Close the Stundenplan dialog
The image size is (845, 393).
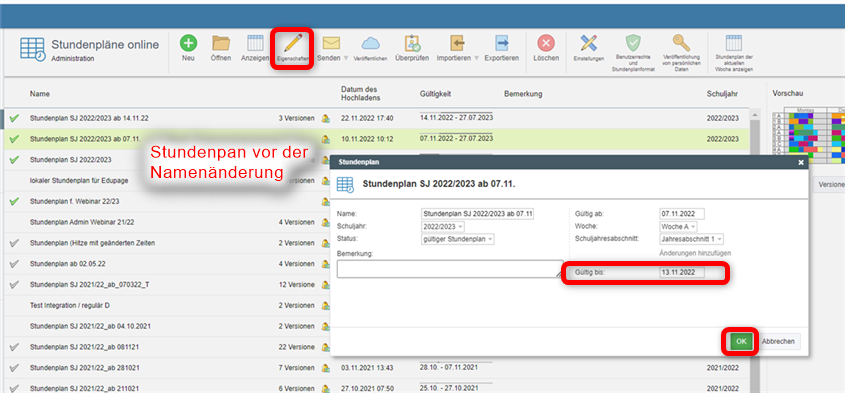(x=800, y=162)
